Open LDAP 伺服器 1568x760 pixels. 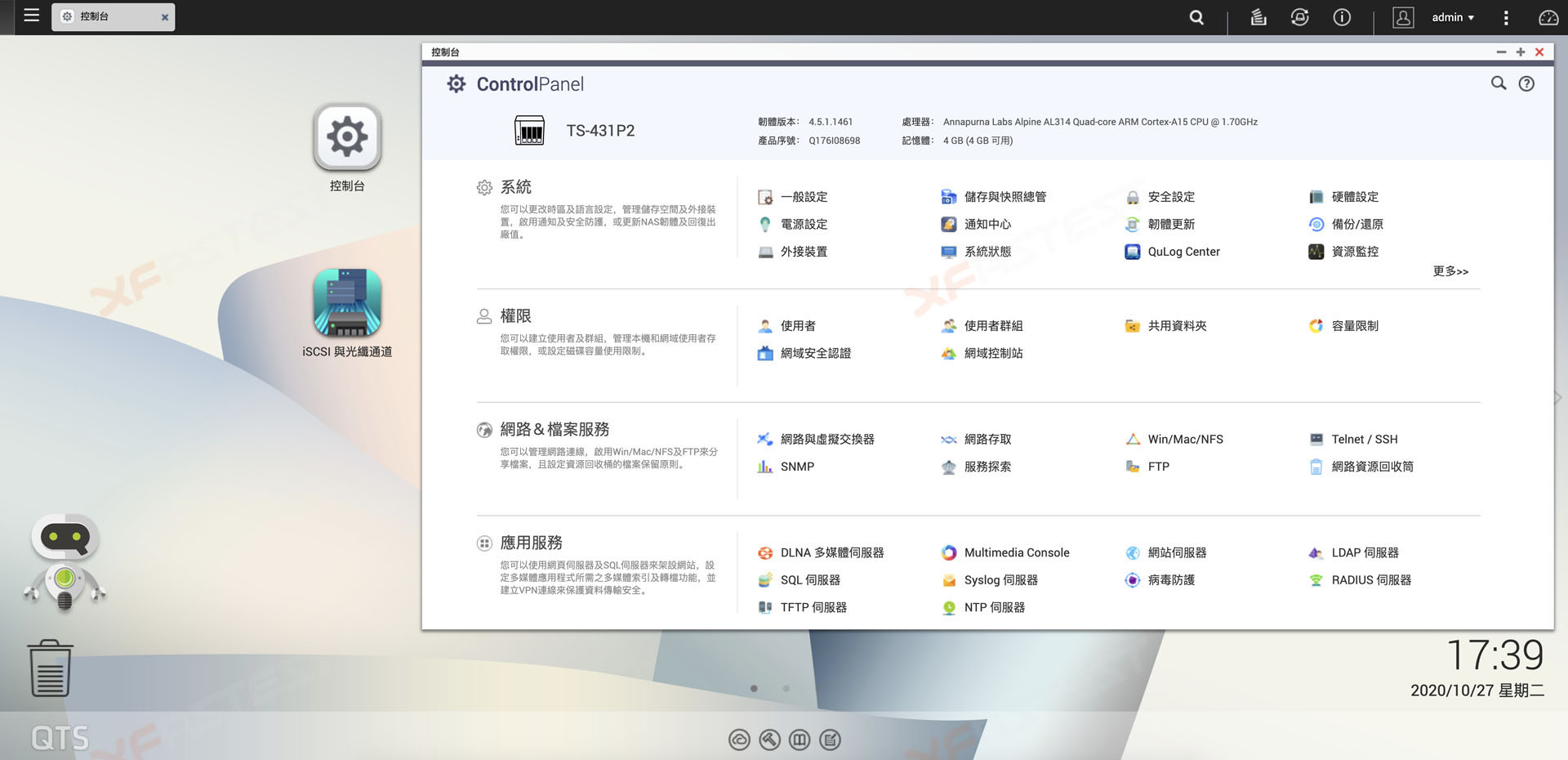pos(1353,553)
